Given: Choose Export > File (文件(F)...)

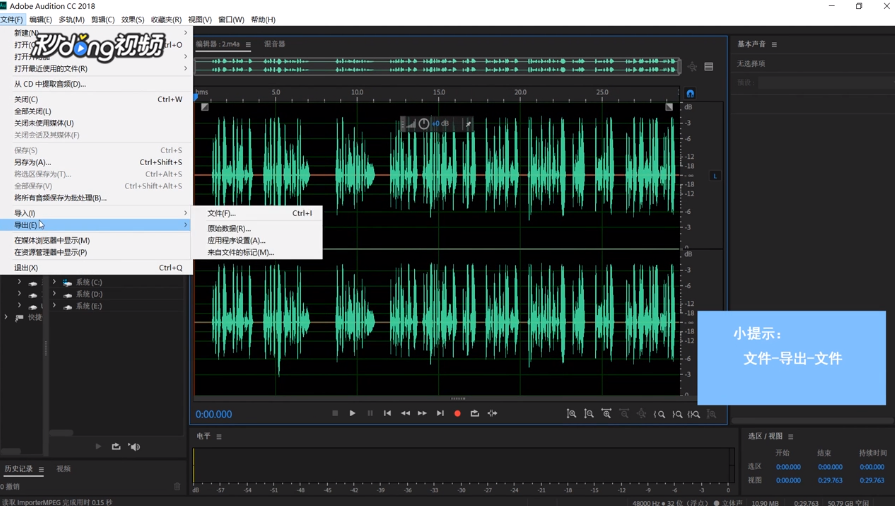Looking at the screenshot, I should [x=257, y=214].
